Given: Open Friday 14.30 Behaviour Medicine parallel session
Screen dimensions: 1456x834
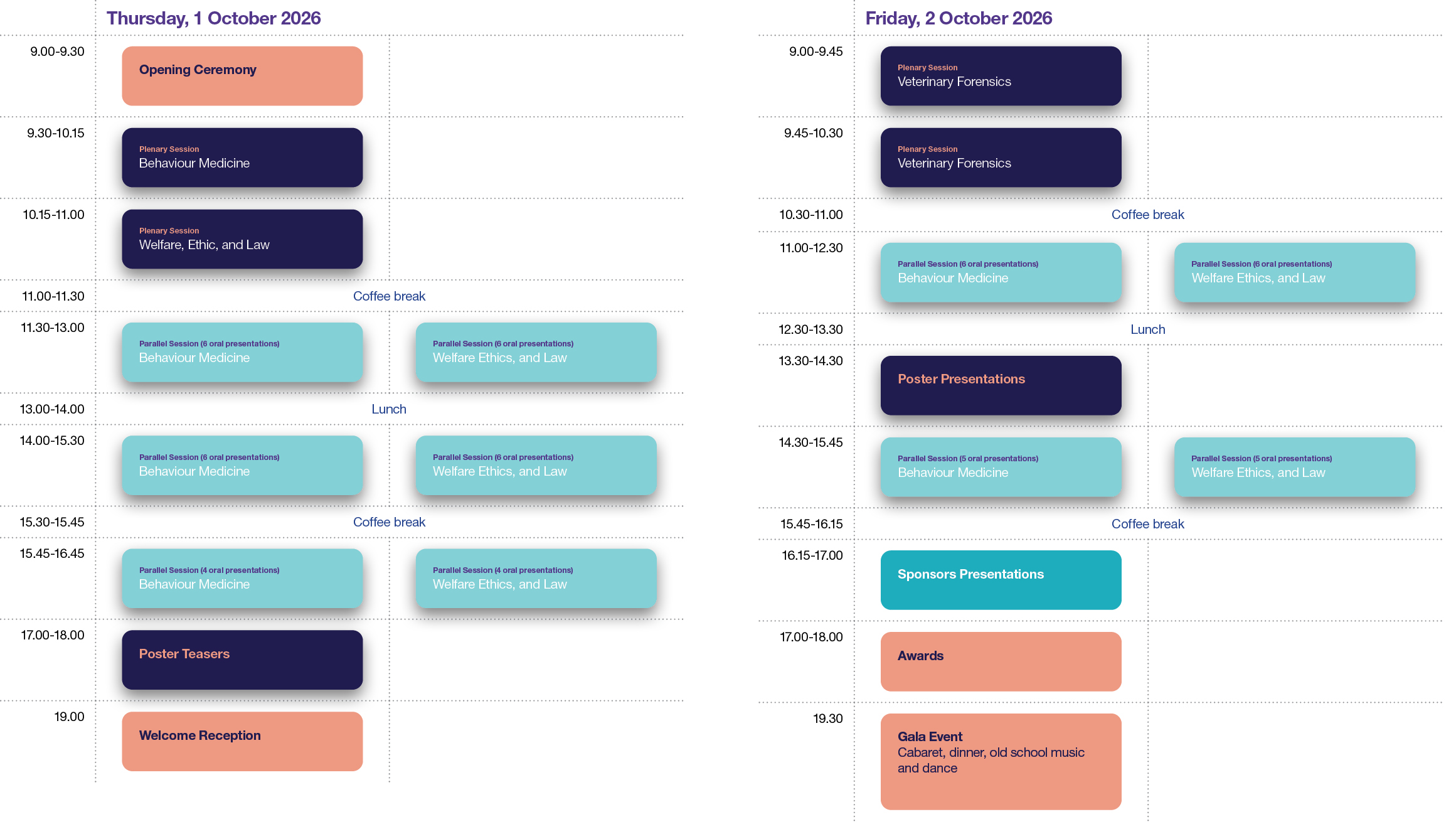Looking at the screenshot, I should 1001,467.
